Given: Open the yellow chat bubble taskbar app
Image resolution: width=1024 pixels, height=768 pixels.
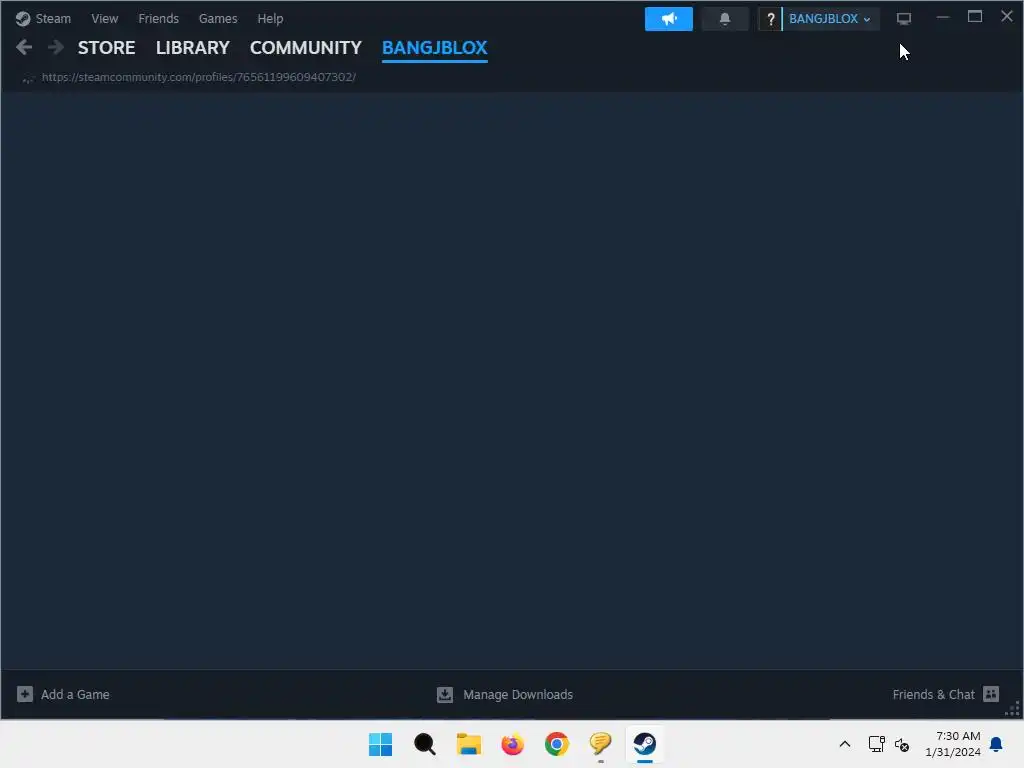Looking at the screenshot, I should coord(600,744).
